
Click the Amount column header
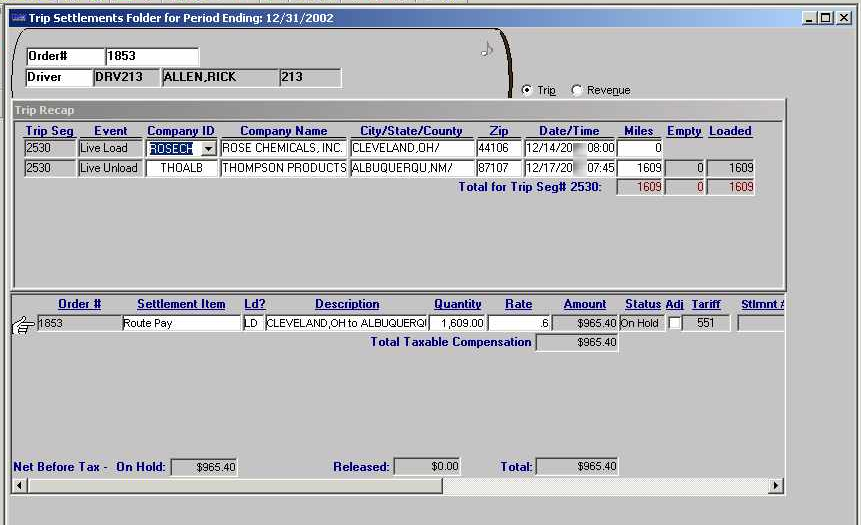tap(585, 304)
